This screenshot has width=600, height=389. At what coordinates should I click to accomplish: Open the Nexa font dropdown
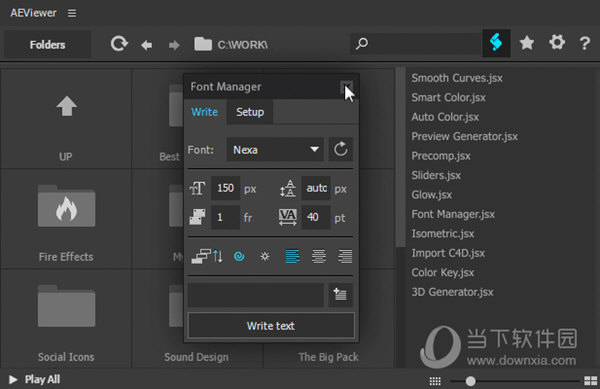[275, 150]
